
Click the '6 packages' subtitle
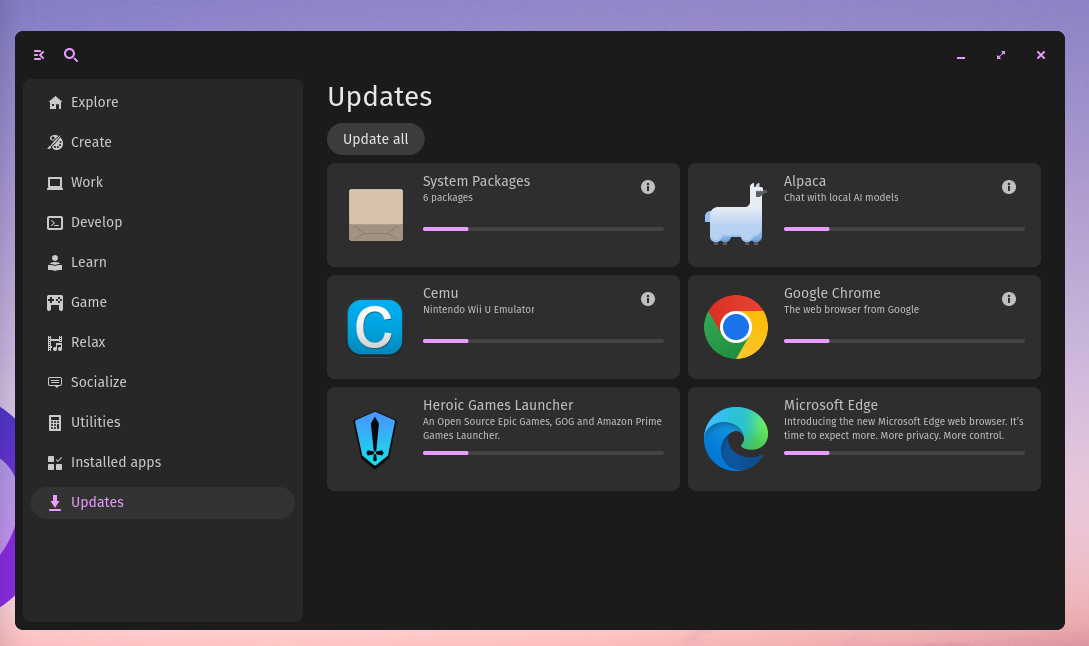click(448, 198)
